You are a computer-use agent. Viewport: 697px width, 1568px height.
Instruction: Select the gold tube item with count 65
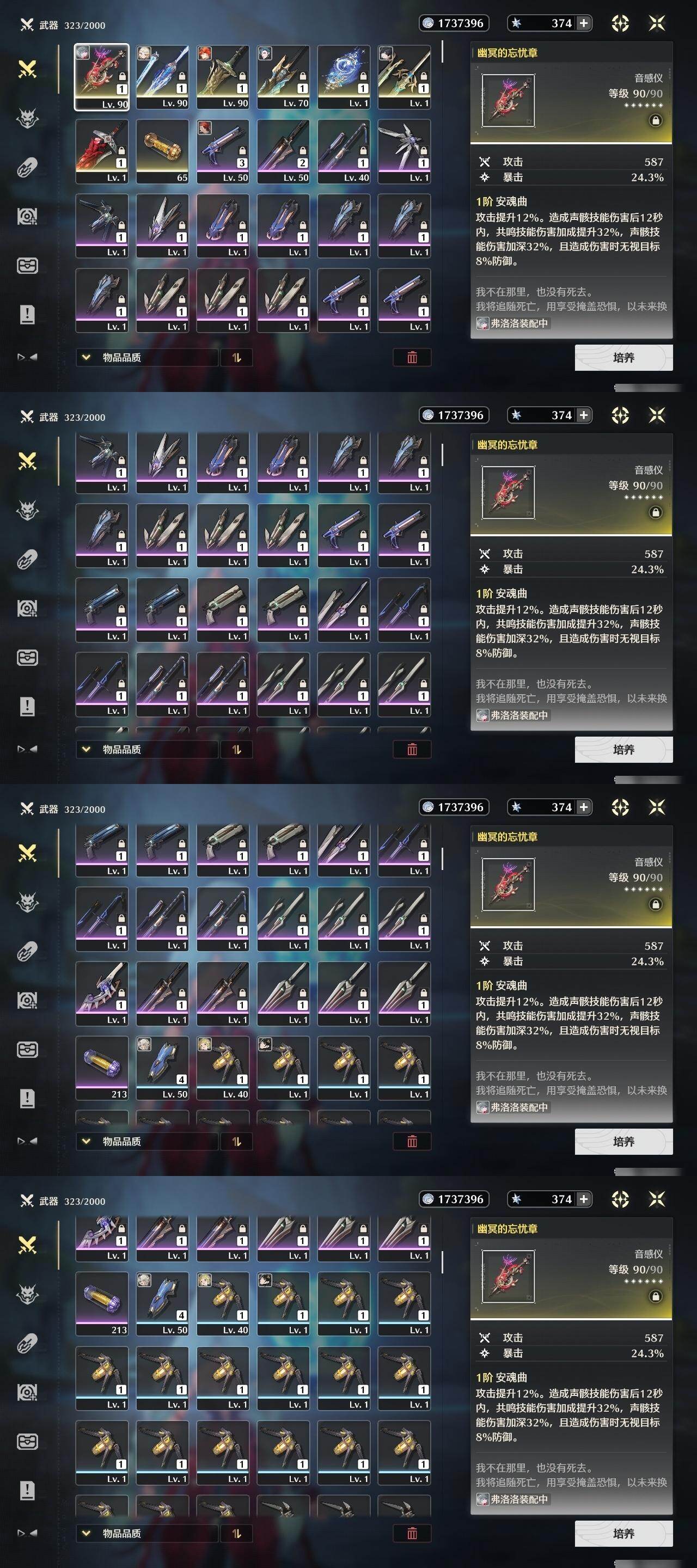pos(162,151)
